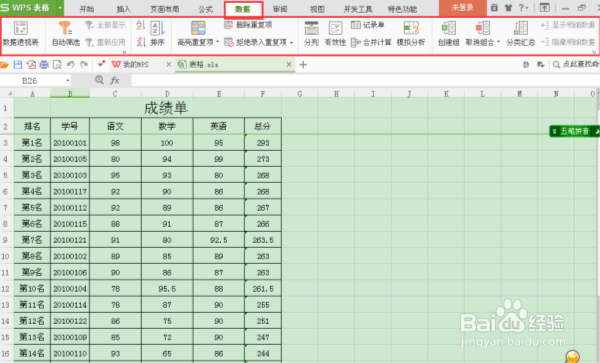Click the 点此查找命令 search box
The width and height of the screenshot is (600, 363).
(x=576, y=65)
